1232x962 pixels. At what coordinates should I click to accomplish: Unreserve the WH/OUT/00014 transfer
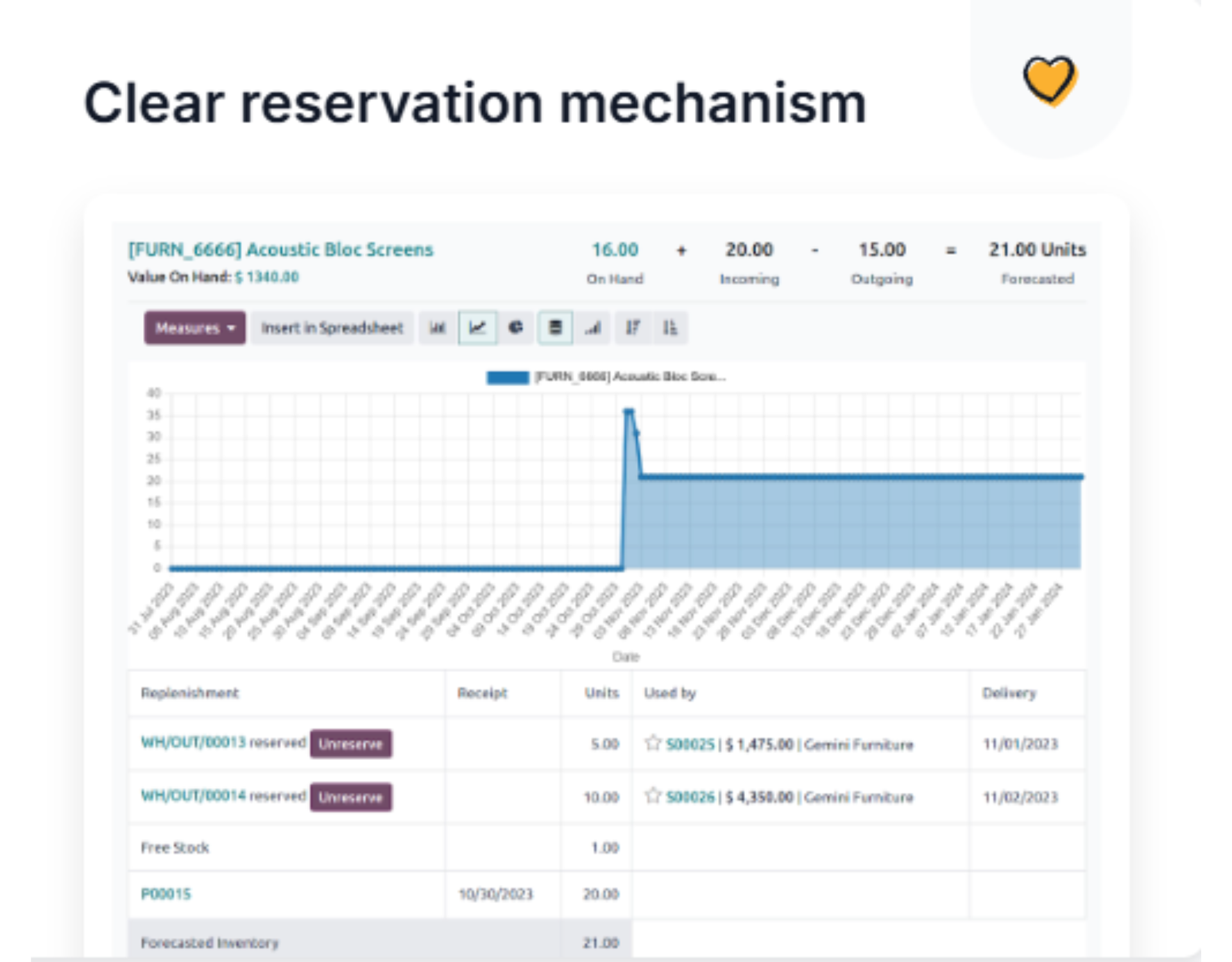[x=350, y=797]
